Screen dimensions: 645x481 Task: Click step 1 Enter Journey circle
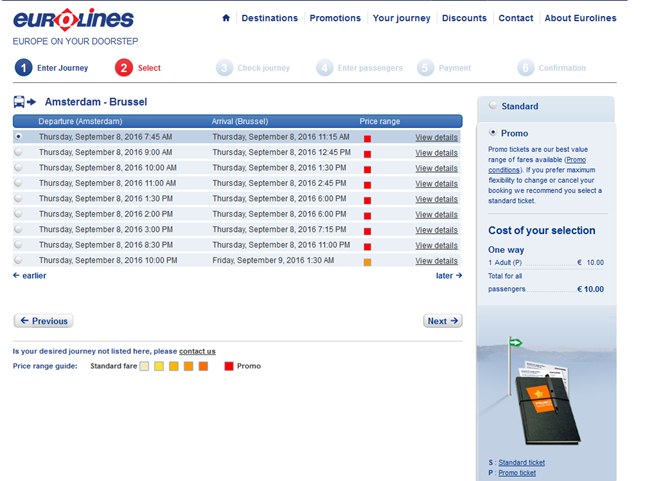[x=23, y=68]
